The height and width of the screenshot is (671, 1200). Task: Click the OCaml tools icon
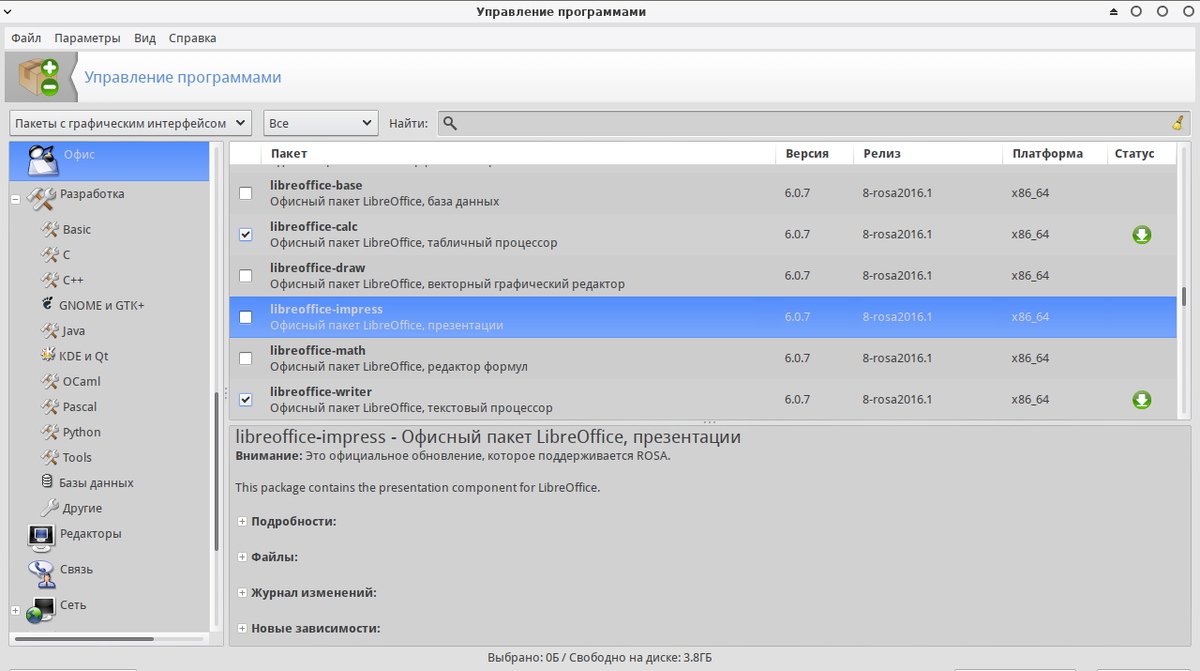(x=49, y=381)
